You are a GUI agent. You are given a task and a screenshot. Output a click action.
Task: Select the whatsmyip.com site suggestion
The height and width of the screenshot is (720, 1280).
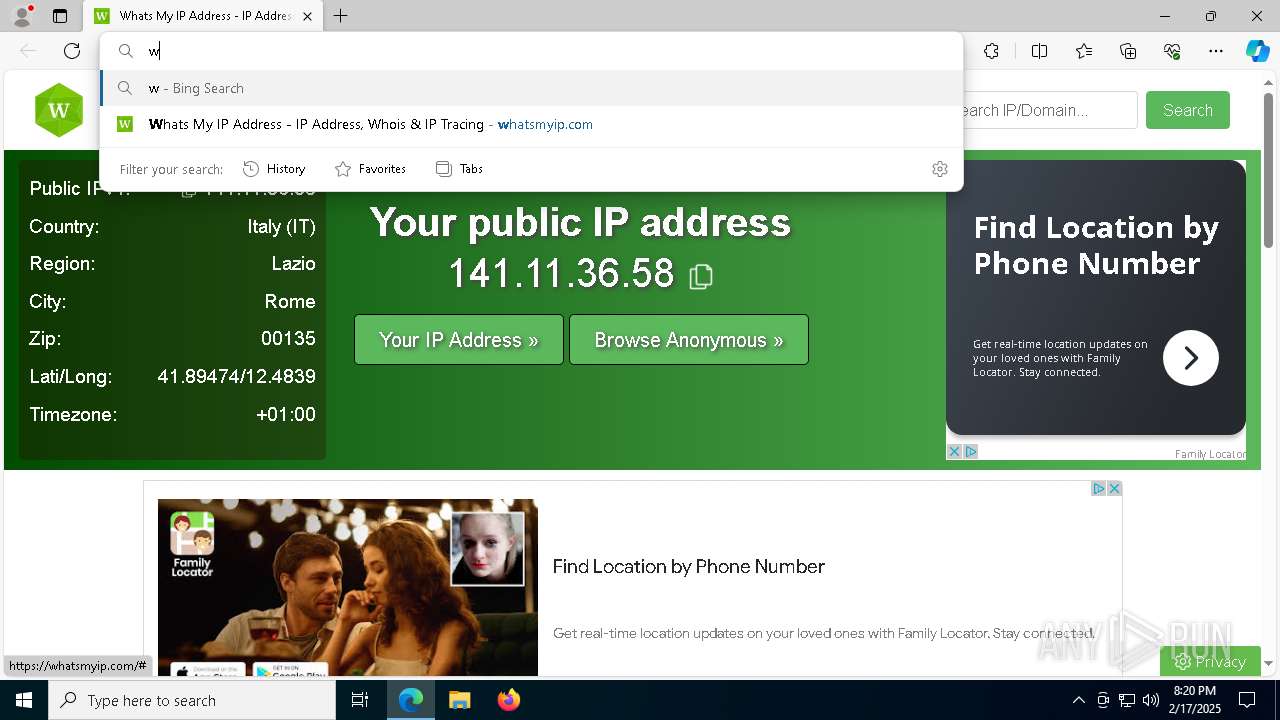click(x=531, y=124)
